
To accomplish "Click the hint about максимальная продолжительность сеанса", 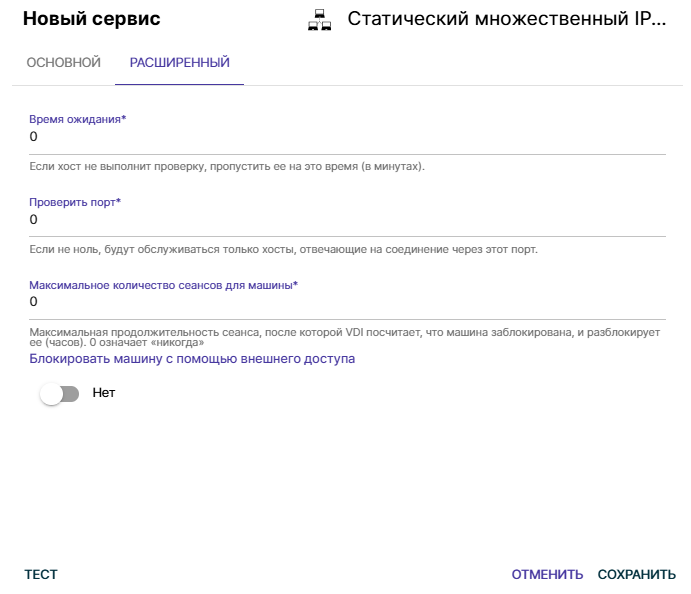I will pyautogui.click(x=345, y=337).
